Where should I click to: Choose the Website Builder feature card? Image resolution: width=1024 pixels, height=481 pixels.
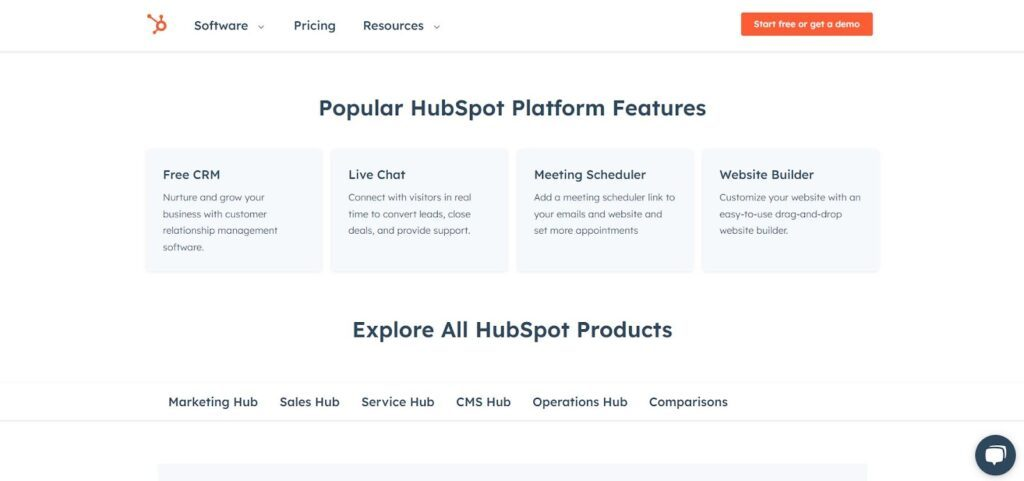[790, 210]
